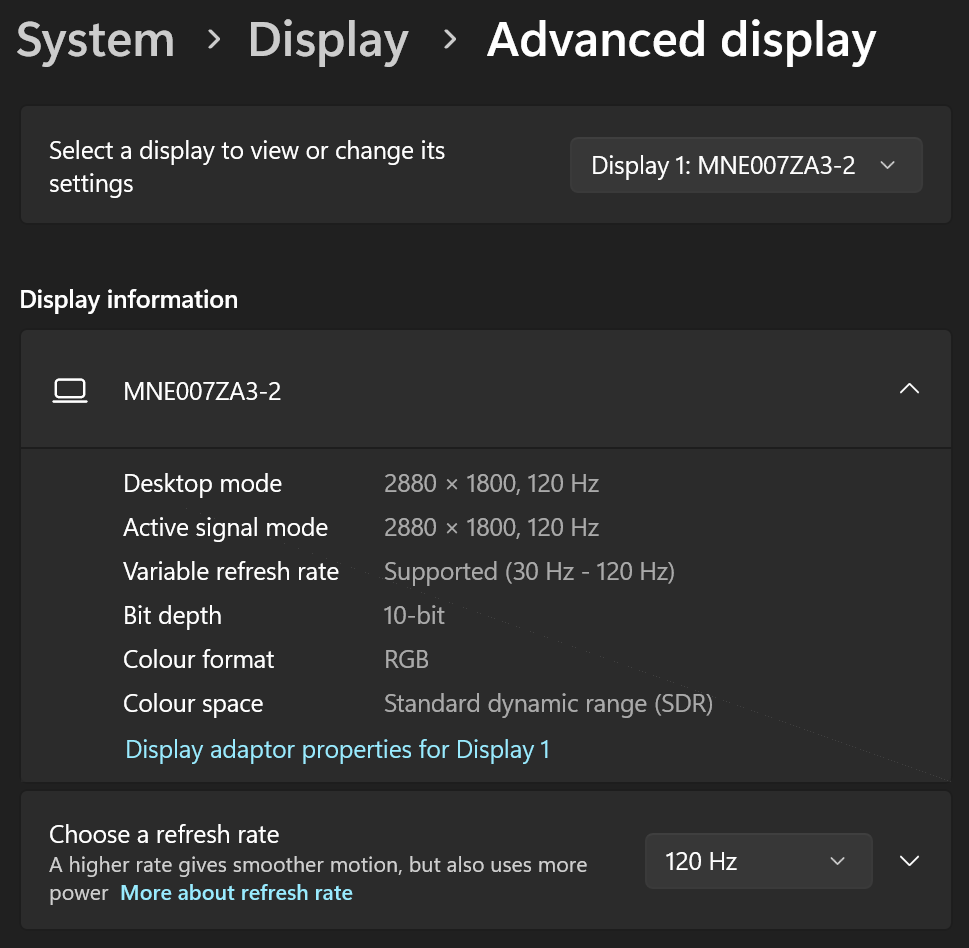Click the Active signal mode value
Screen dimensions: 969x948
point(491,527)
